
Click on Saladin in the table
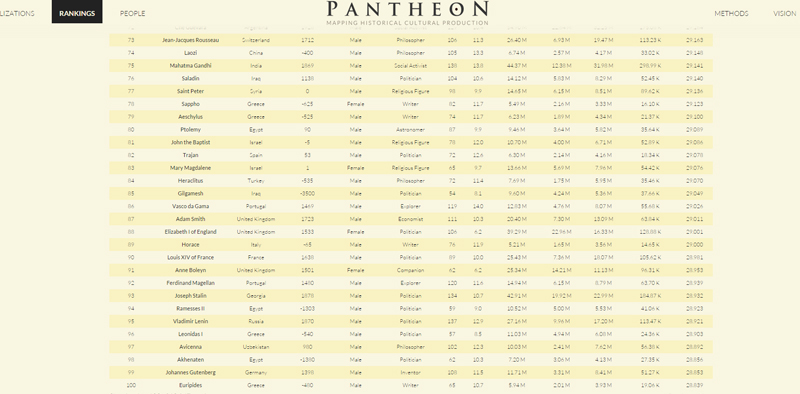point(190,78)
